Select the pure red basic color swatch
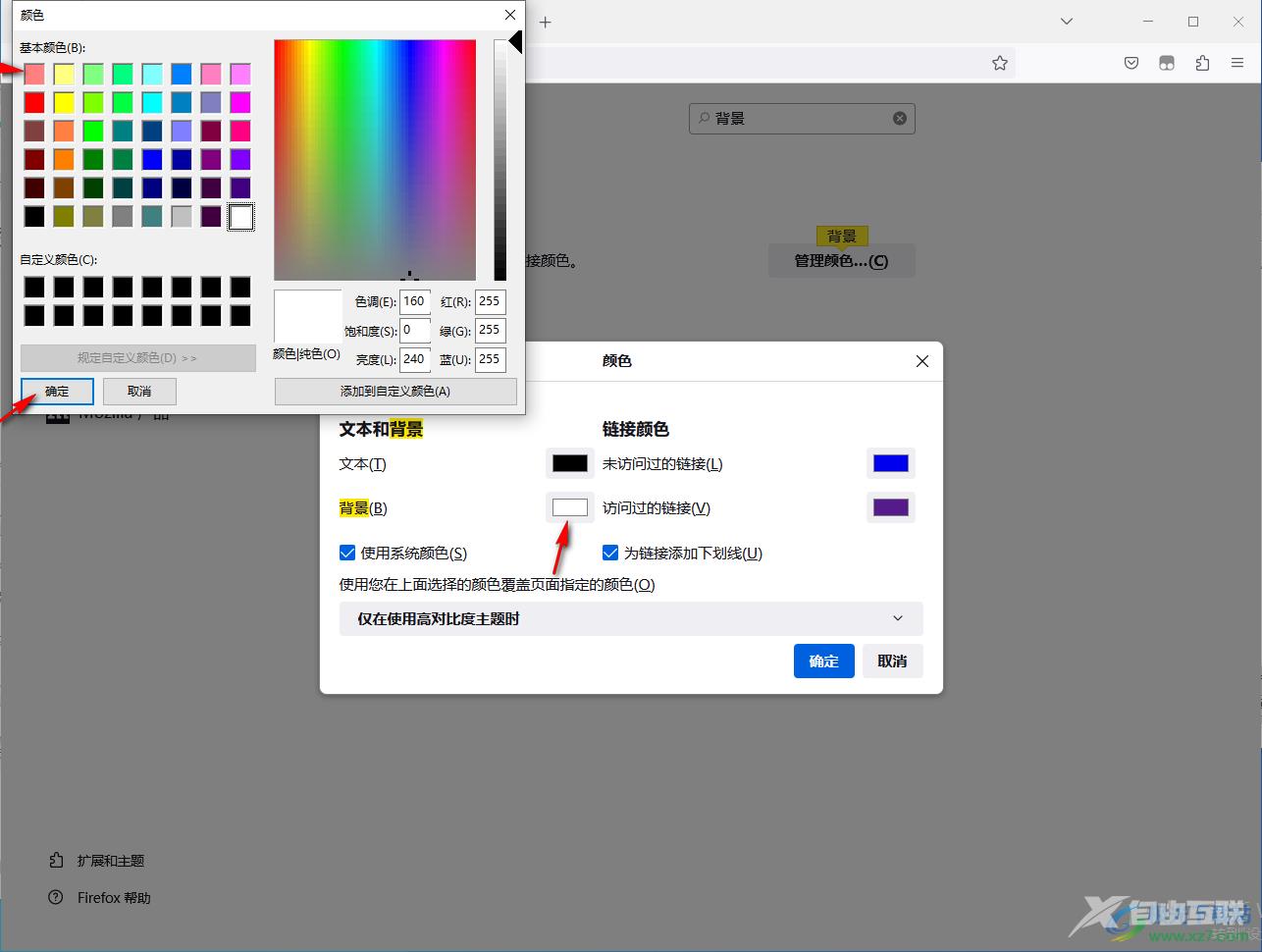Image resolution: width=1262 pixels, height=952 pixels. coord(34,102)
